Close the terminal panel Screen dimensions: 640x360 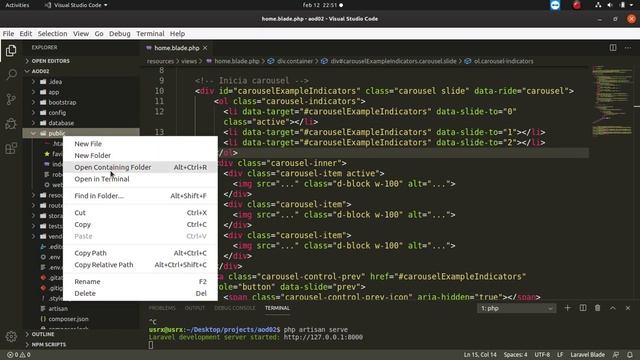(628, 308)
